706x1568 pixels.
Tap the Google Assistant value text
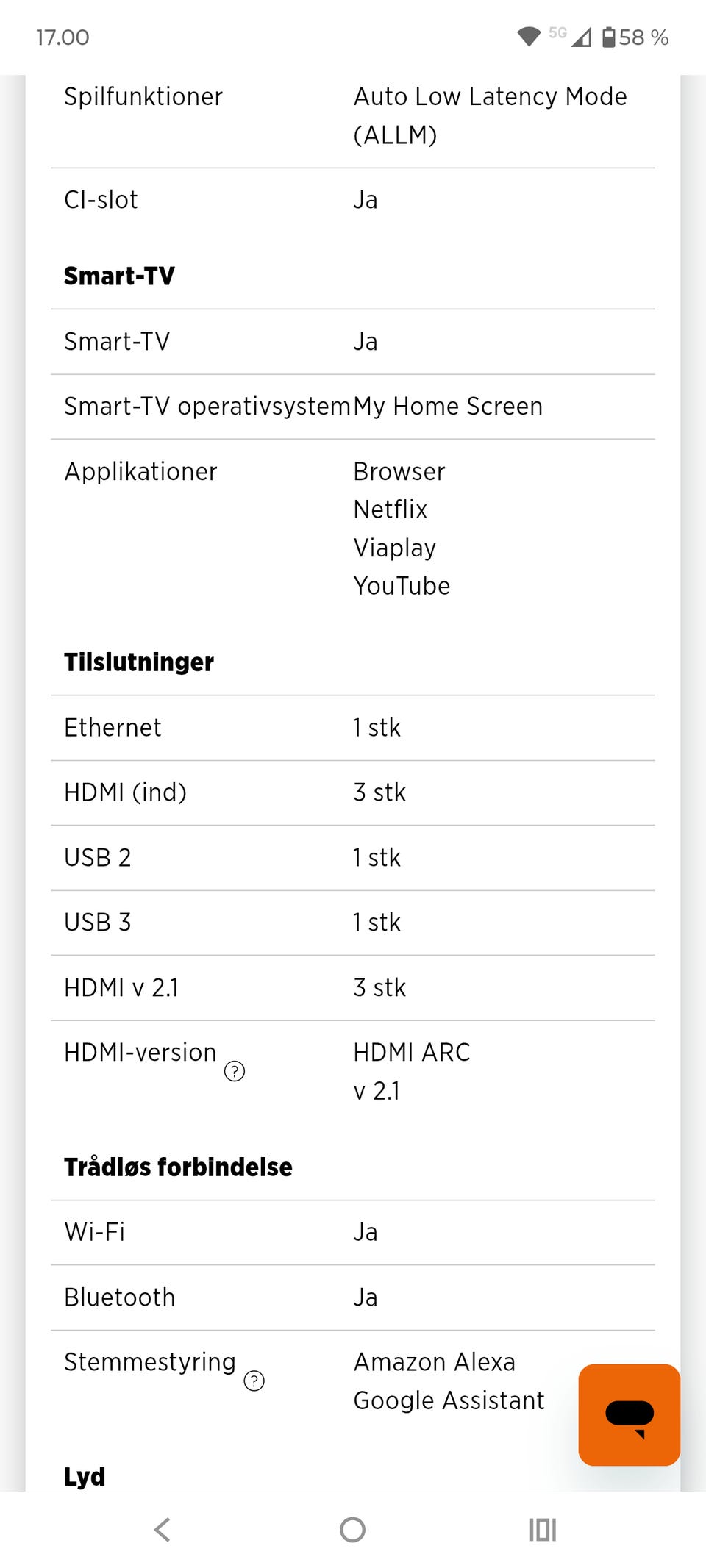pos(449,1400)
